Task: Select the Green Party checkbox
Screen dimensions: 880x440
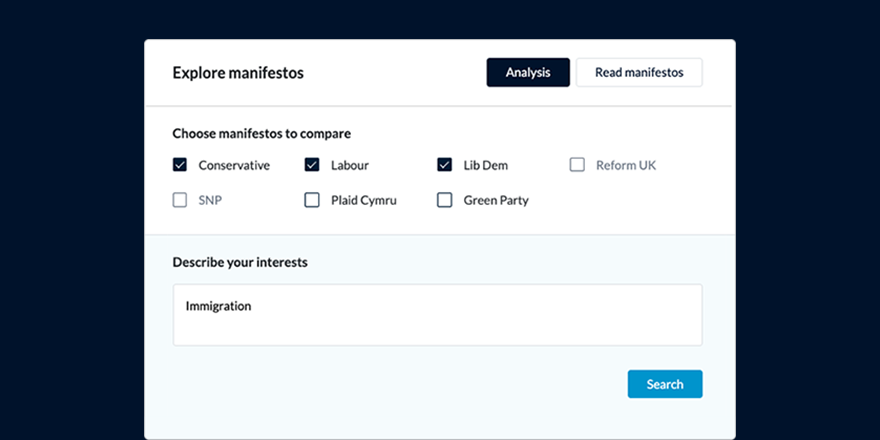Action: (445, 200)
